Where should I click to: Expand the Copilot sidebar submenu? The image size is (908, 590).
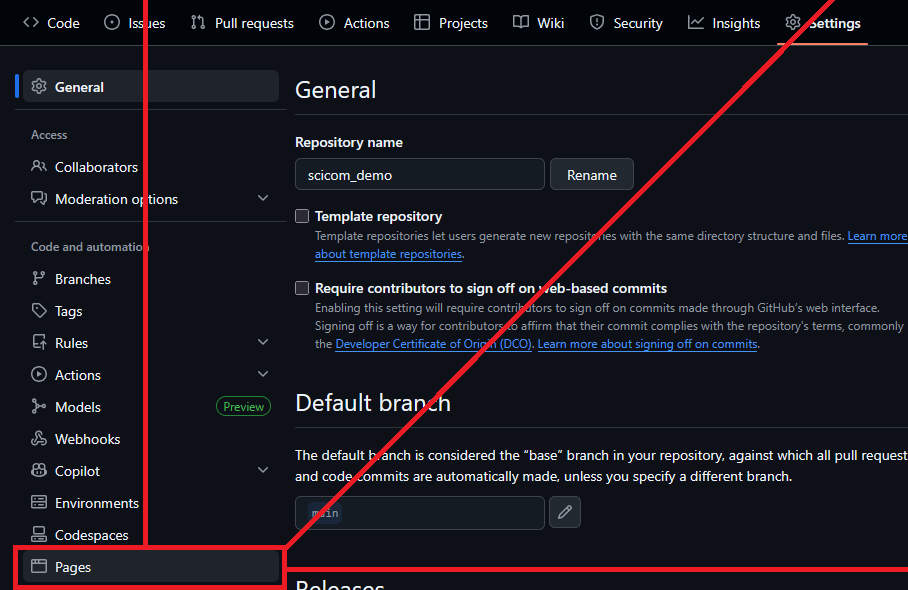click(263, 470)
